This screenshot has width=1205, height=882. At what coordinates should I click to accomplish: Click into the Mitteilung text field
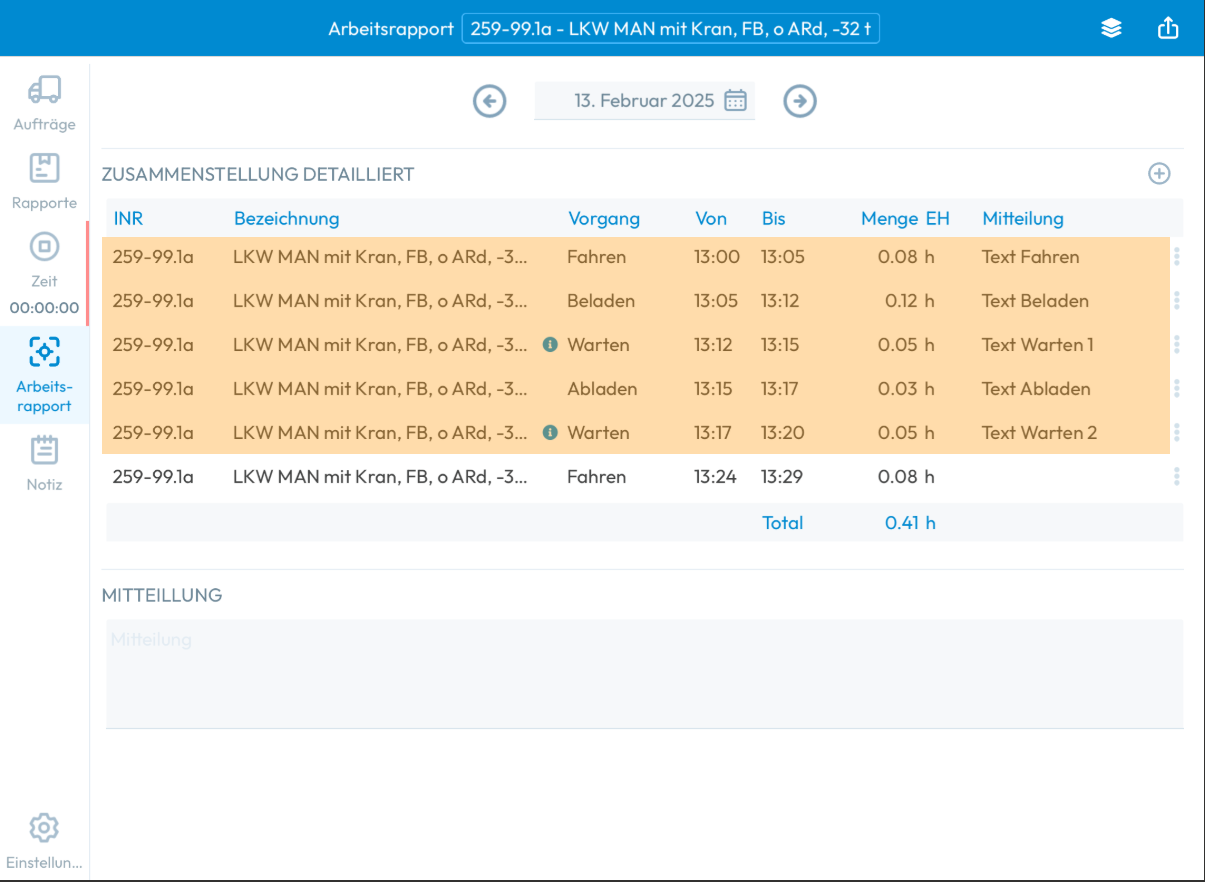(644, 673)
